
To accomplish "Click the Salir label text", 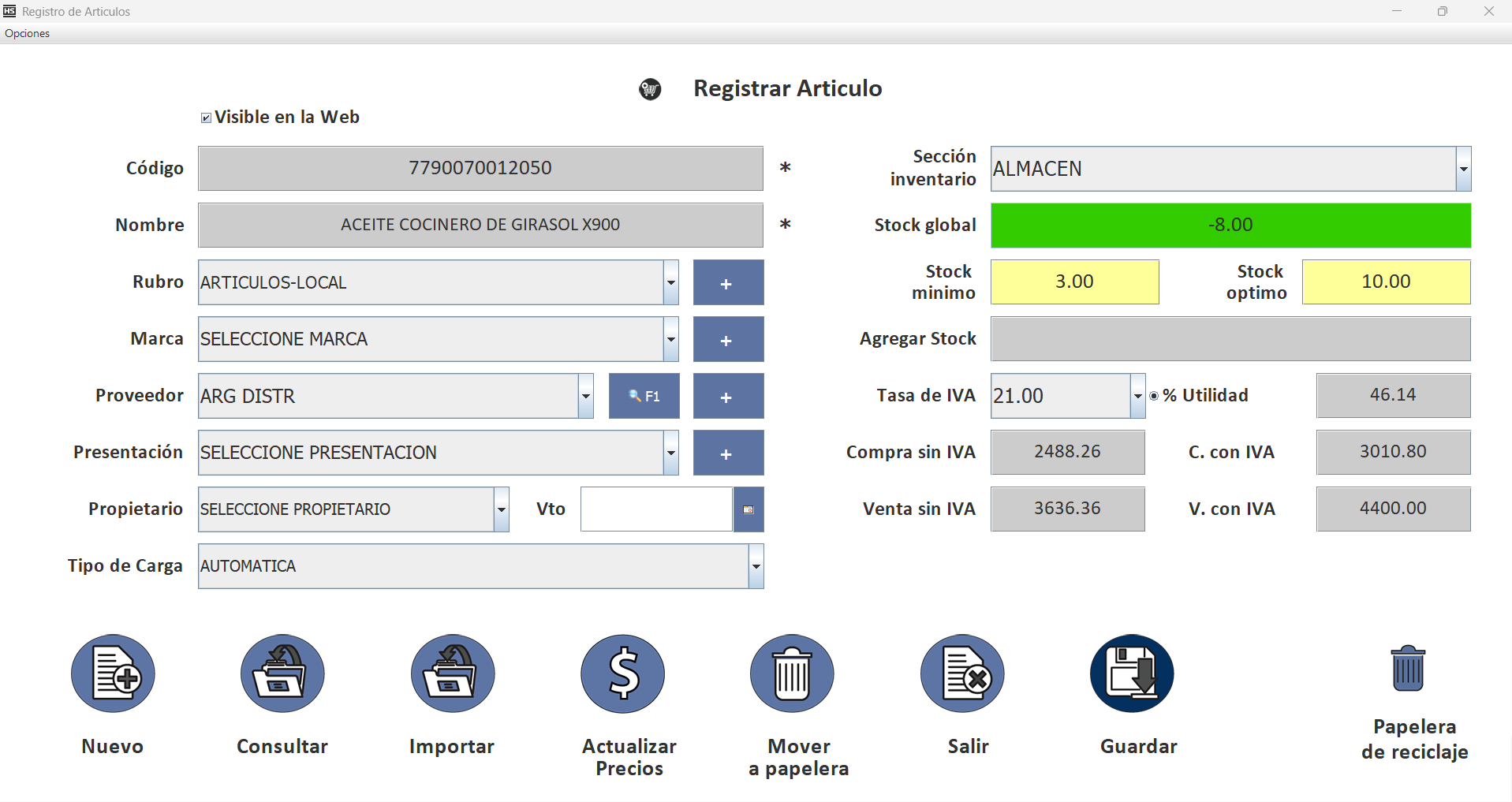I will point(968,747).
